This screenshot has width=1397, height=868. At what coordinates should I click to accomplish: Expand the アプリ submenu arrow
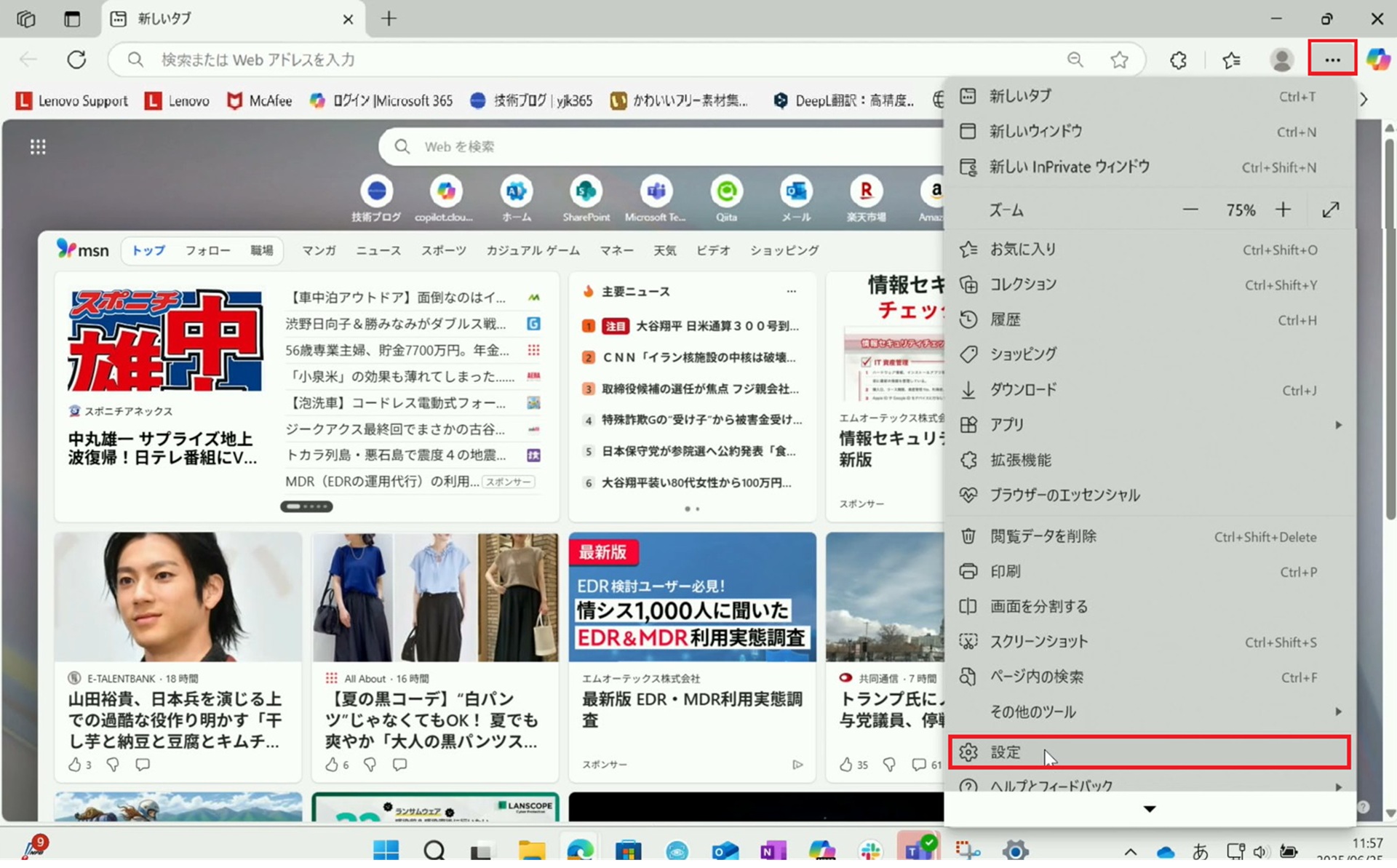pyautogui.click(x=1338, y=425)
